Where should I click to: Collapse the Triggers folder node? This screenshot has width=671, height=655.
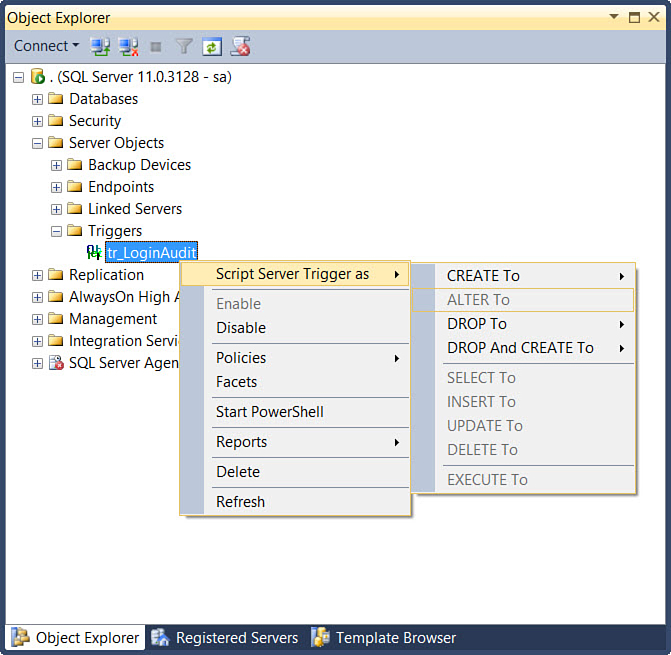[x=57, y=231]
